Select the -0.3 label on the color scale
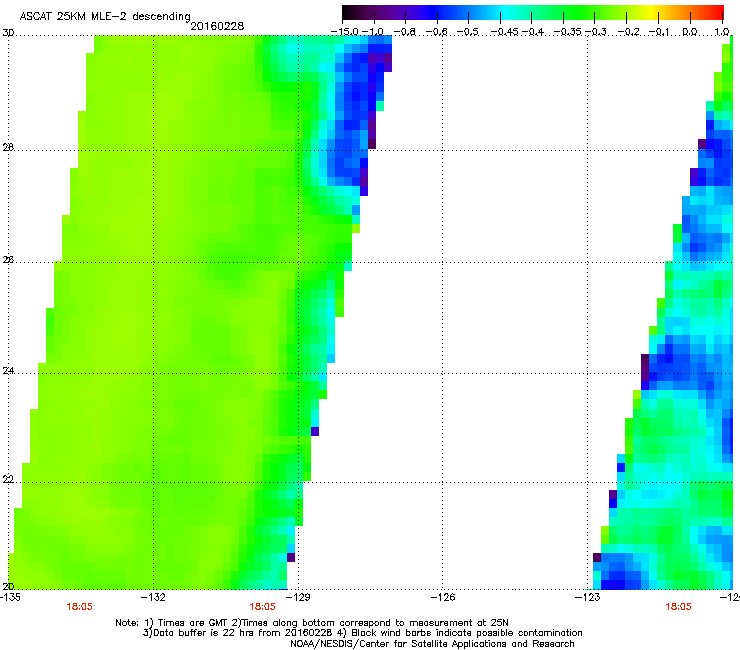The image size is (740, 650). click(596, 32)
